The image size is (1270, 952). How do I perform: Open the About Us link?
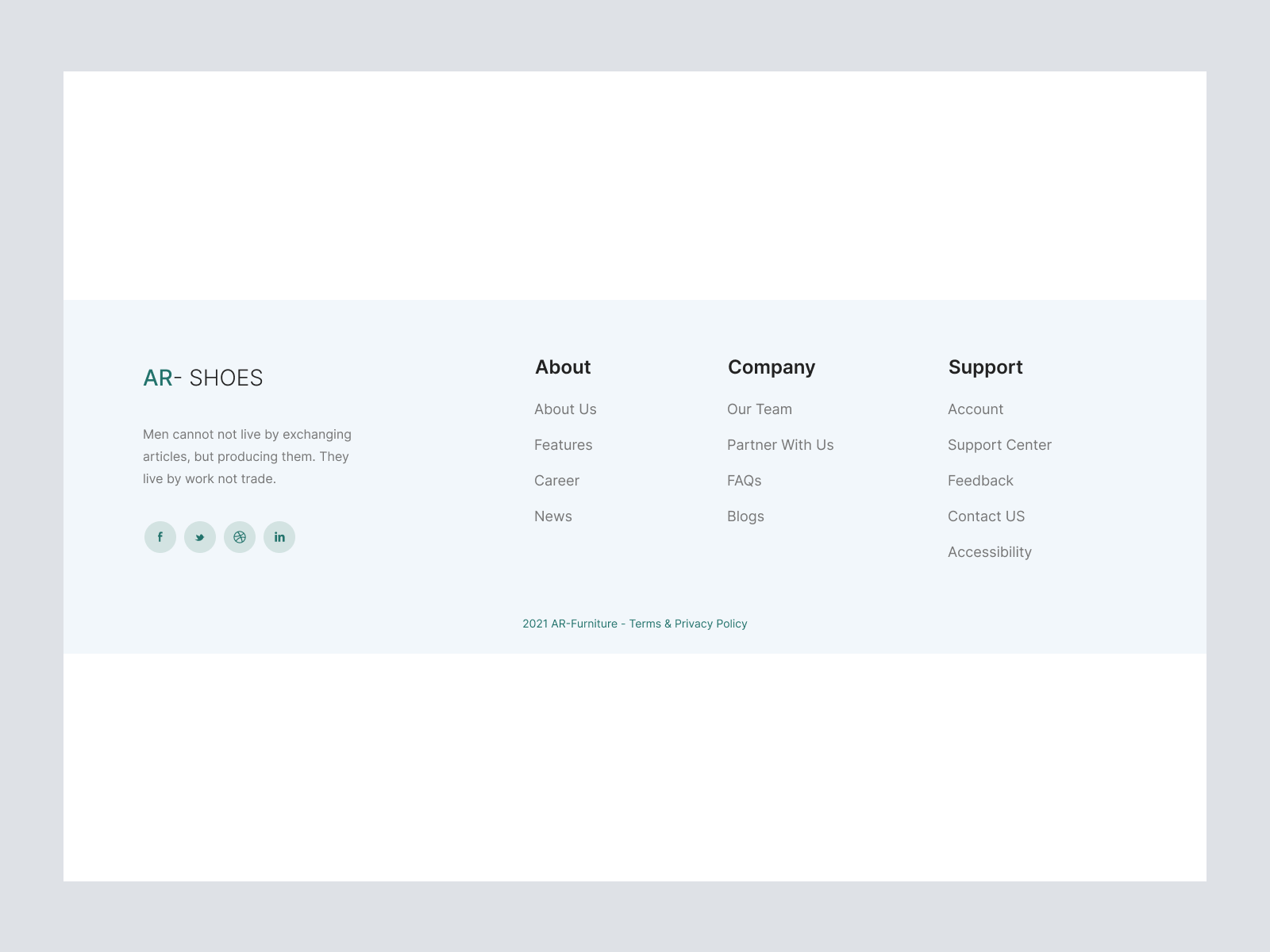point(565,409)
